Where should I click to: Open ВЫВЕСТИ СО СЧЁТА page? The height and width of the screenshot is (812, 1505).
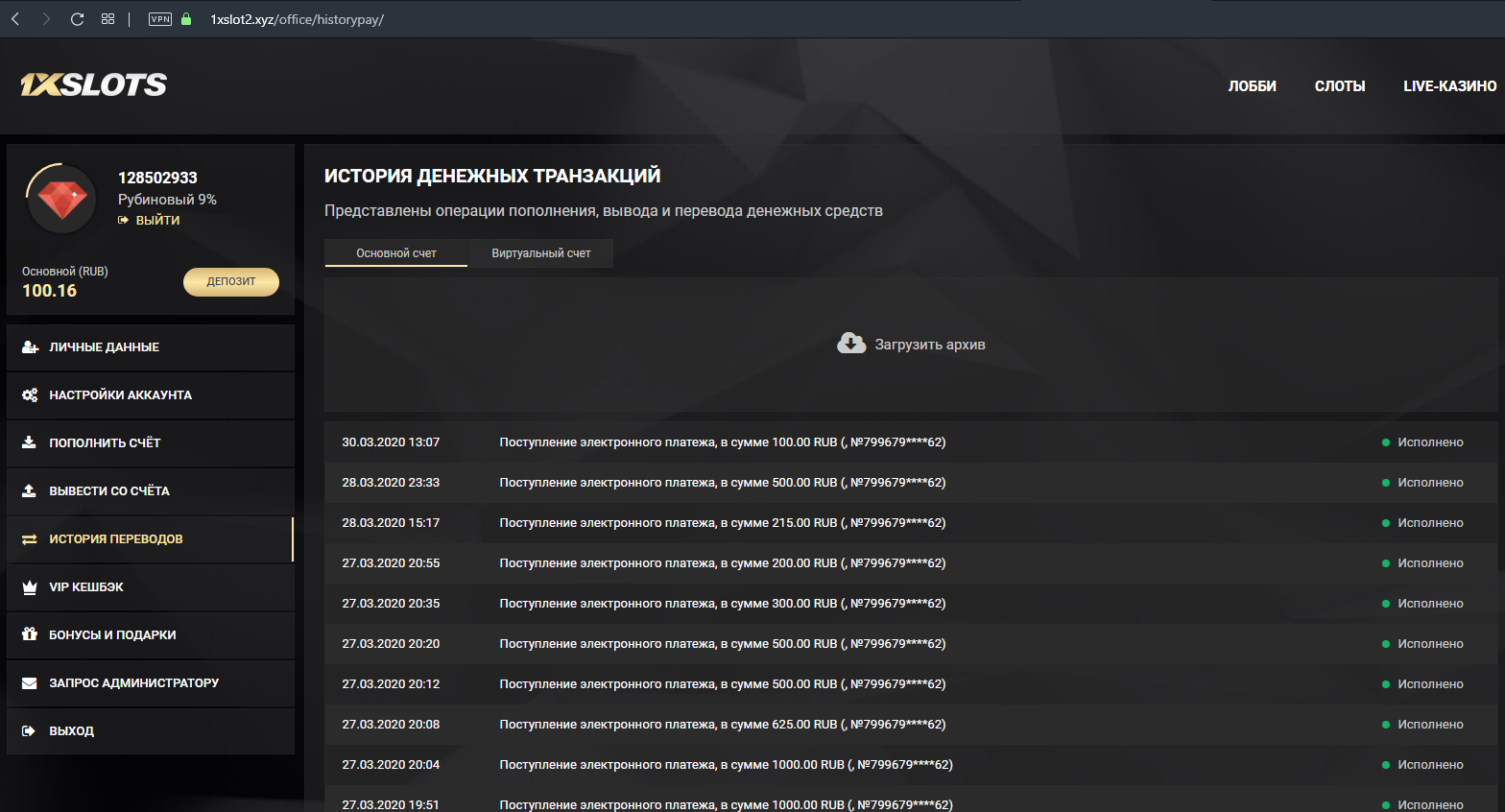(x=109, y=491)
